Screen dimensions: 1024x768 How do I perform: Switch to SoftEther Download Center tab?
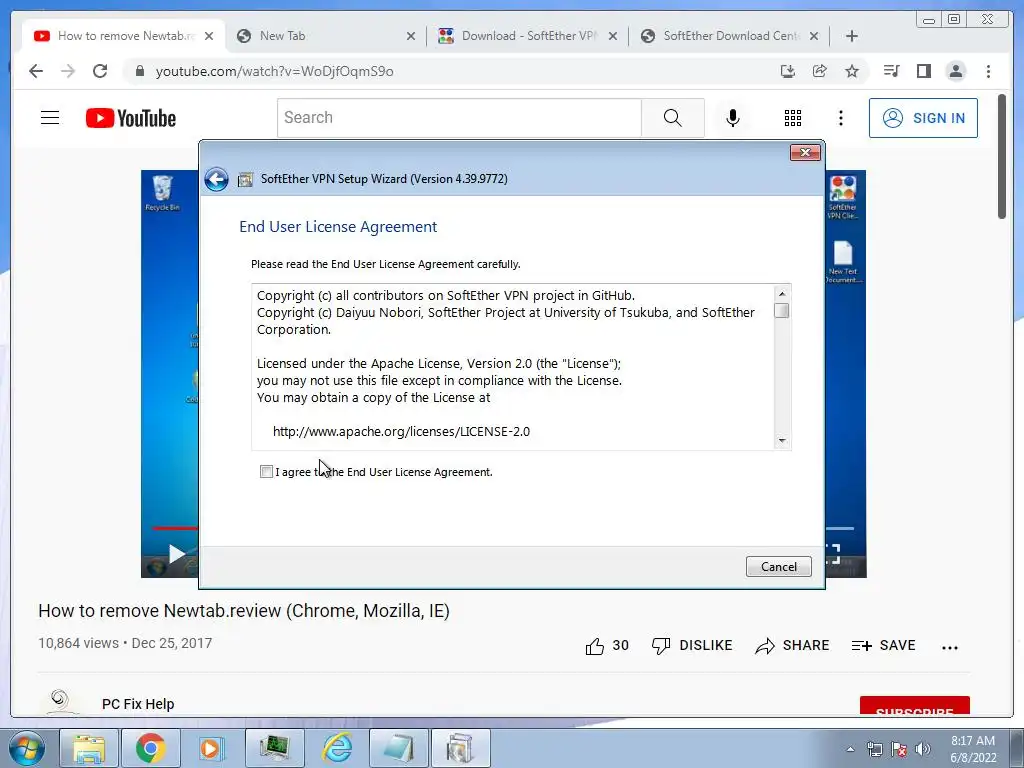[x=730, y=36]
